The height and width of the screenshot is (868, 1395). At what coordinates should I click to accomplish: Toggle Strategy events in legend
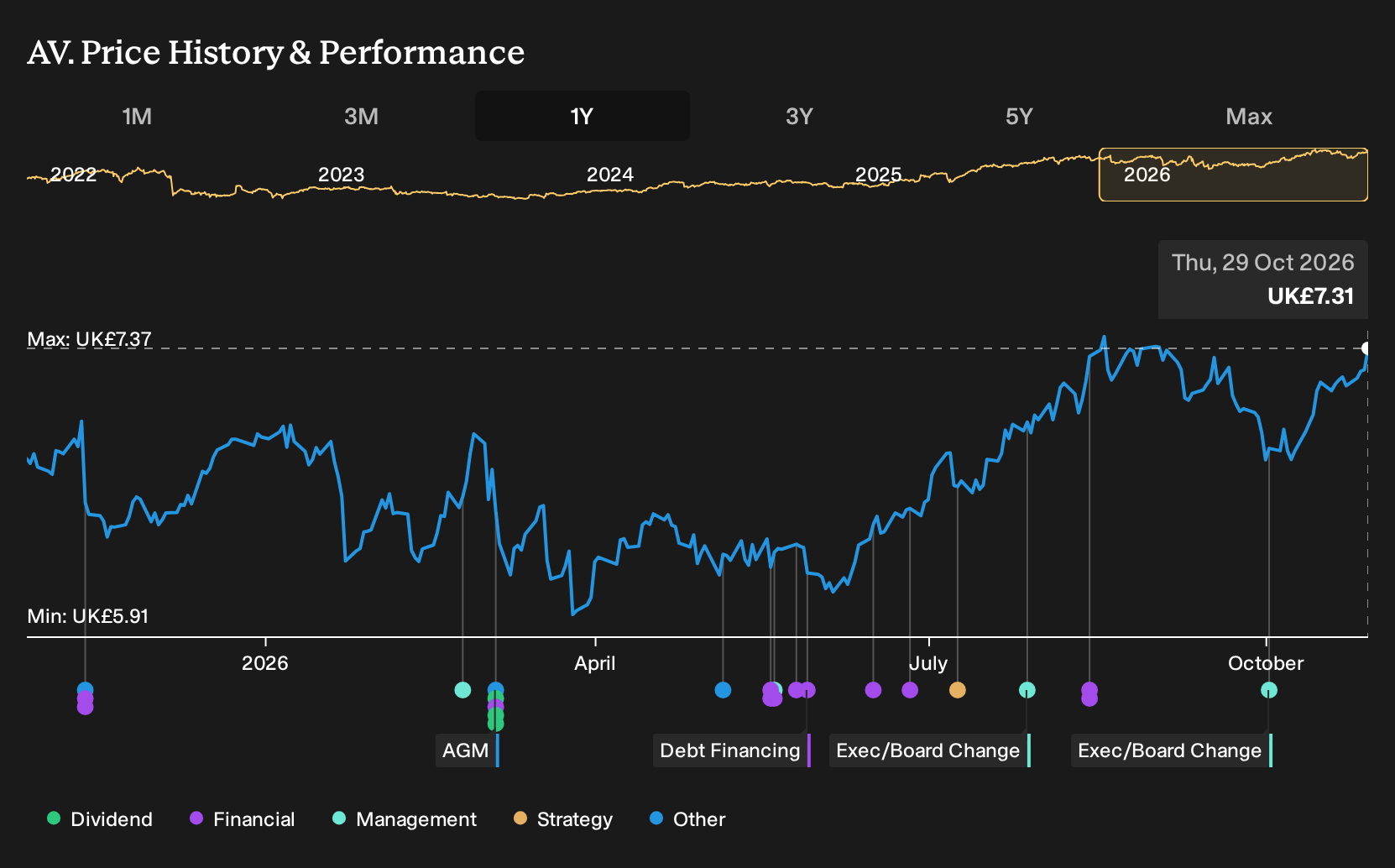563,818
